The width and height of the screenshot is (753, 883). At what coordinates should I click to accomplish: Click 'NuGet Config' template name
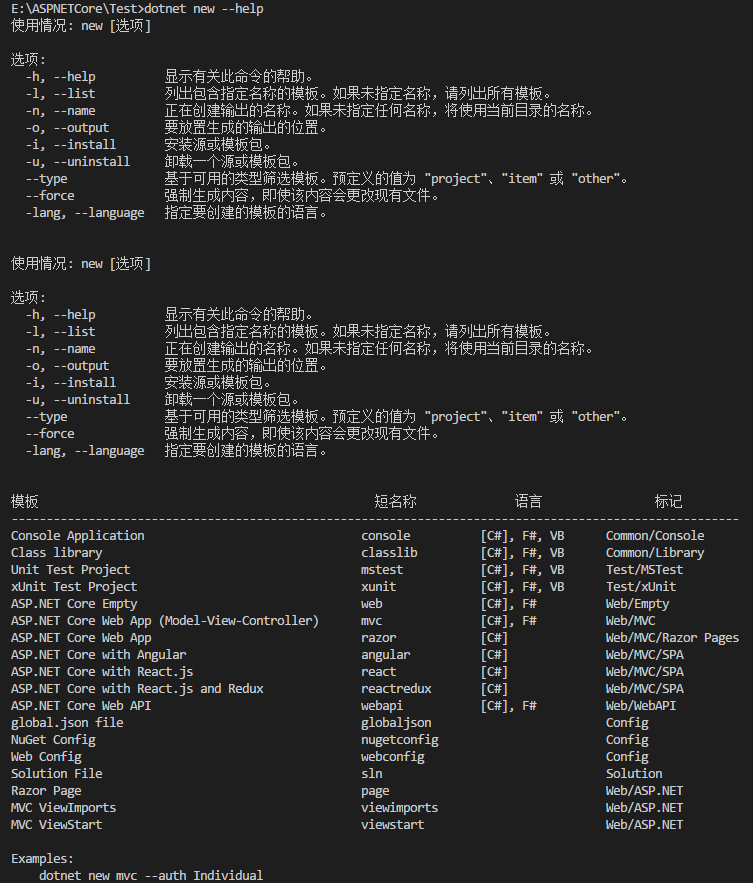pyautogui.click(x=53, y=739)
